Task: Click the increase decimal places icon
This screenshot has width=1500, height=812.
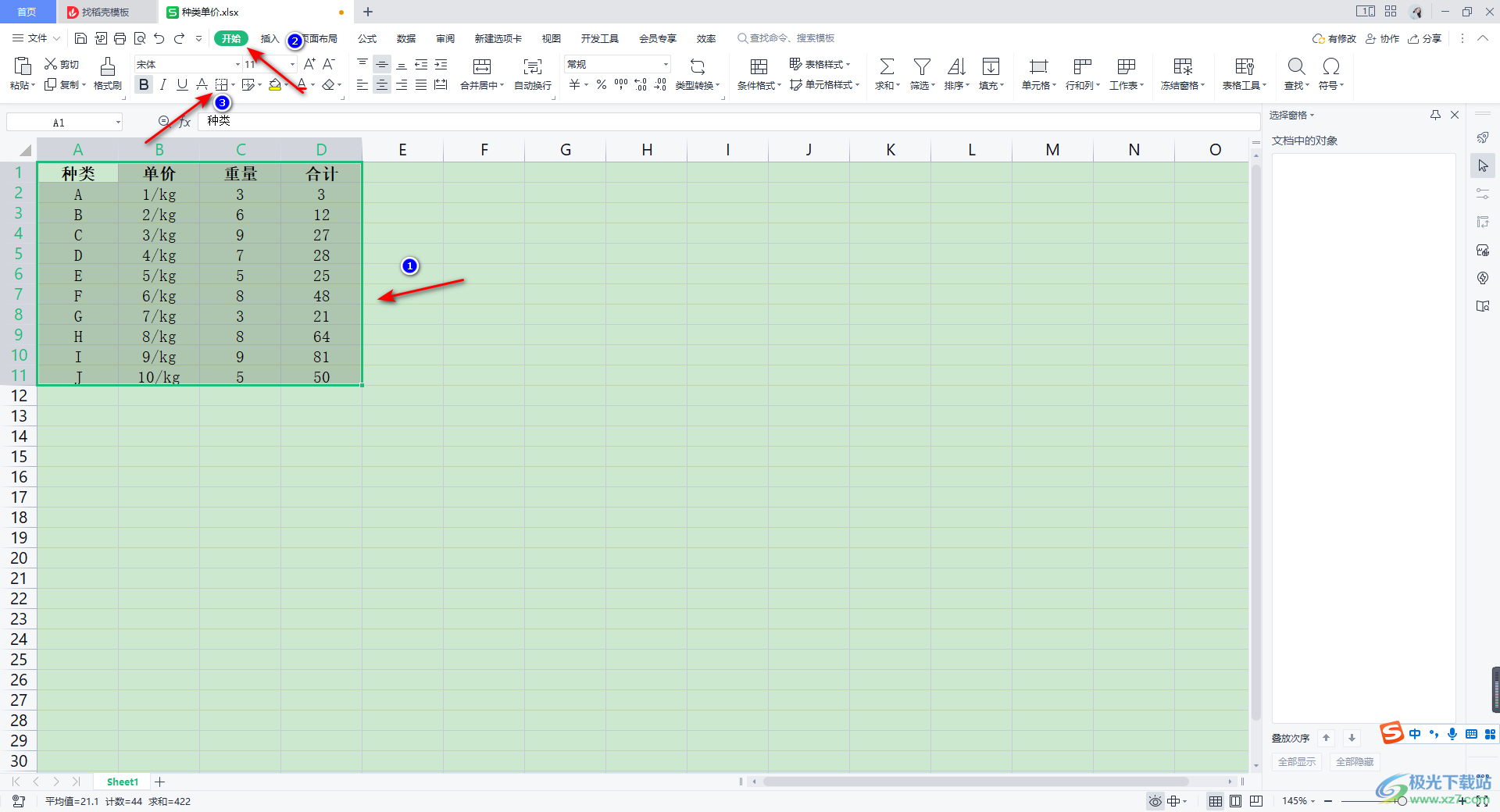Action: (641, 84)
